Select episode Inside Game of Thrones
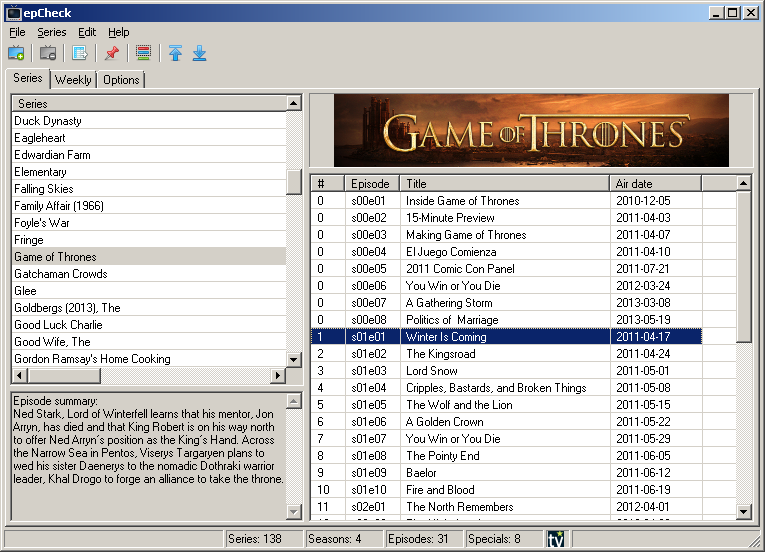 [x=506, y=201]
